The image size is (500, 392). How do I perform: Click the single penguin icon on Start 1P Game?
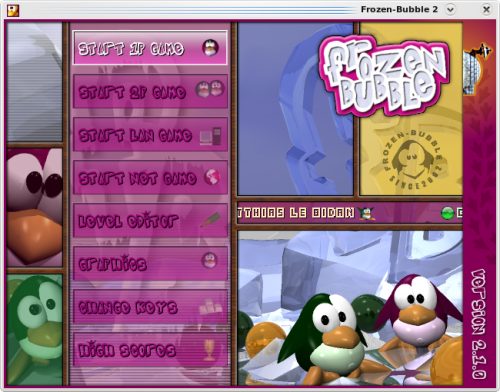click(x=210, y=48)
